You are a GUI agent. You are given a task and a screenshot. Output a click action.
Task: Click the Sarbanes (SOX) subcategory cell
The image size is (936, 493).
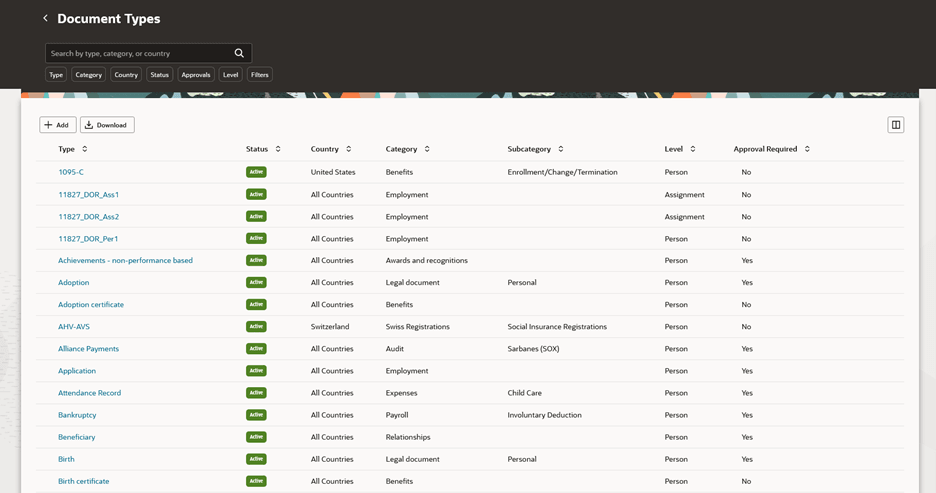533,349
